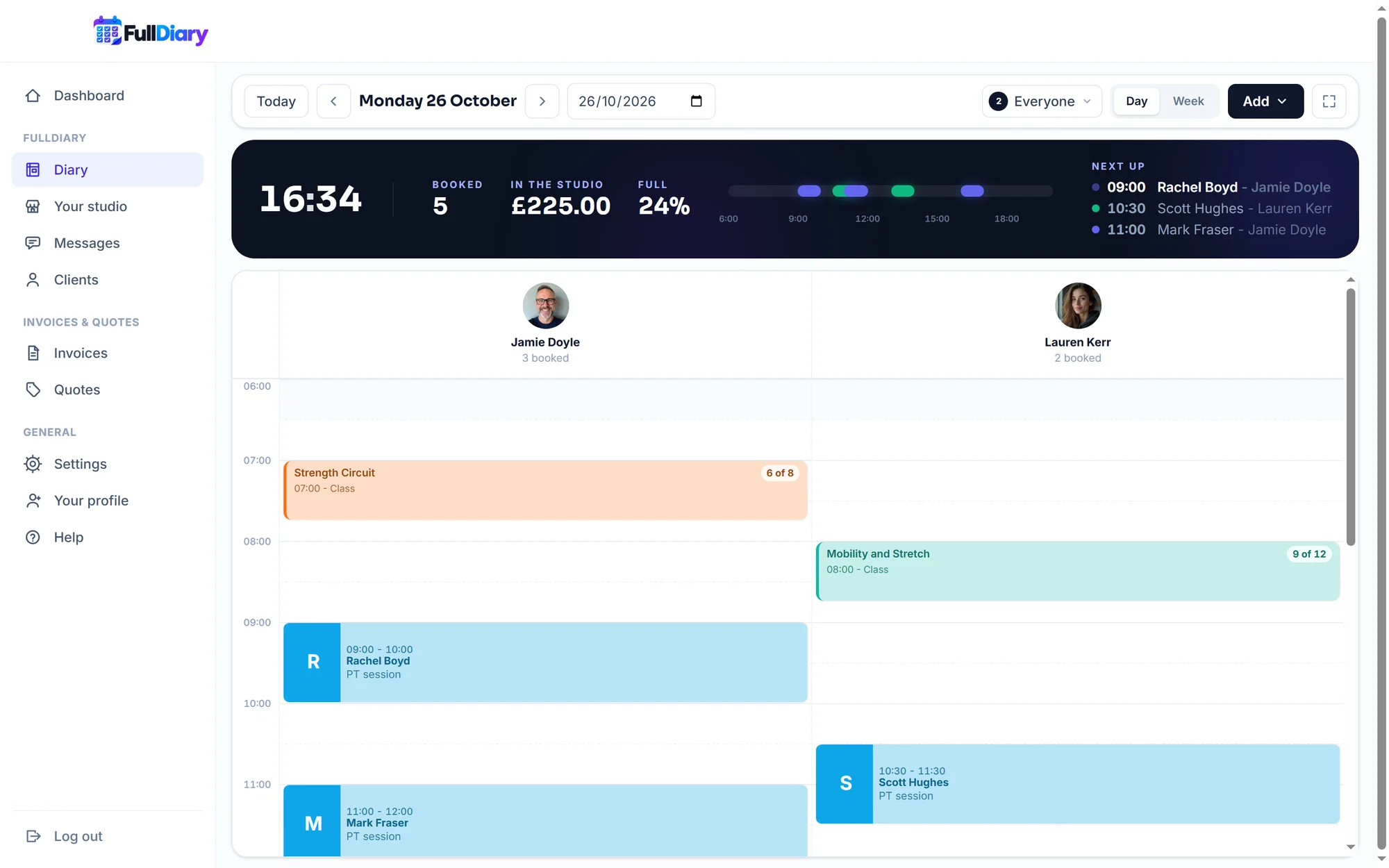This screenshot has height=868, width=1389.
Task: Open the Add dropdown button
Action: tap(1265, 101)
